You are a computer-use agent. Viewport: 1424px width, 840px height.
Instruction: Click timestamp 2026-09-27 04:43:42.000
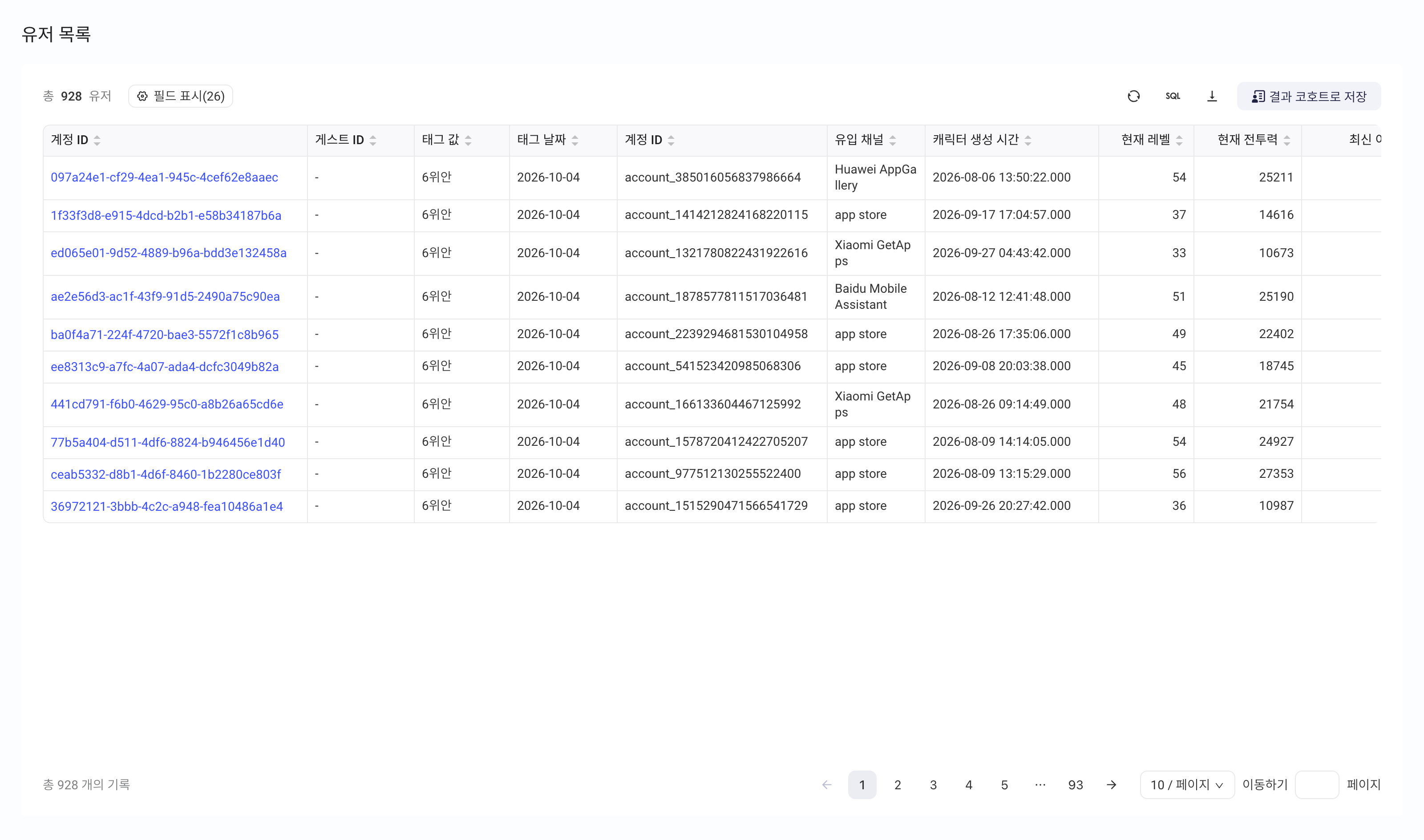[x=1001, y=253]
